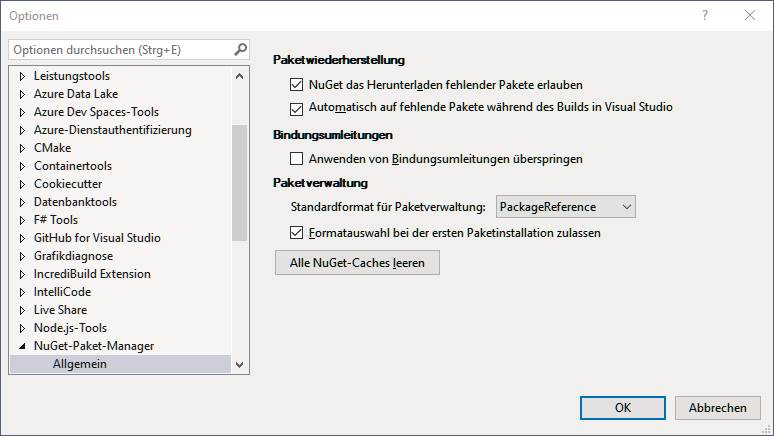
Task: Toggle Formatauswahl bei der ersten Paketinstallation zulassen
Action: point(296,233)
